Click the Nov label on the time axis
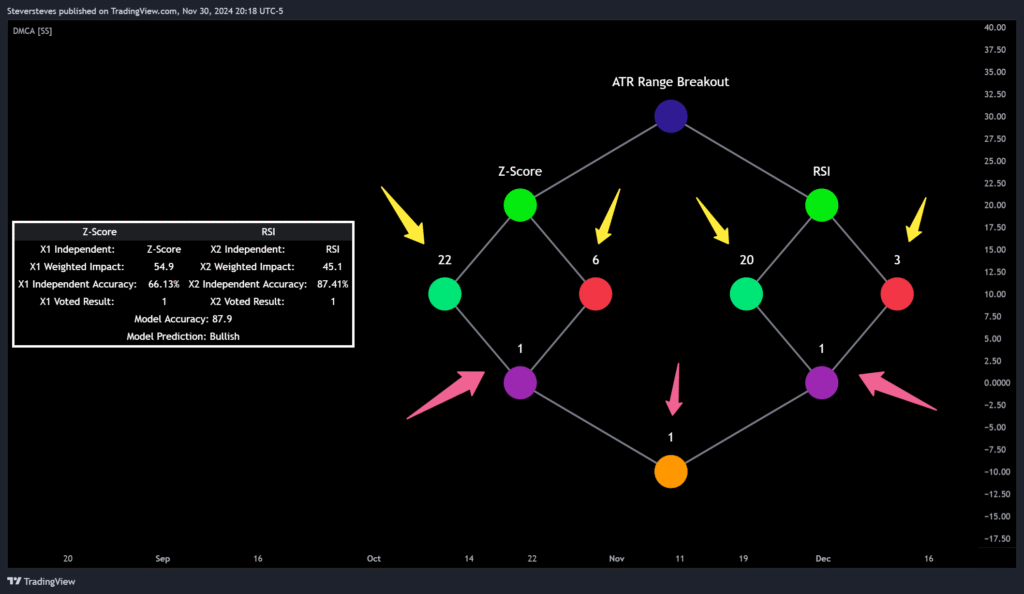This screenshot has height=594, width=1024. coord(616,559)
